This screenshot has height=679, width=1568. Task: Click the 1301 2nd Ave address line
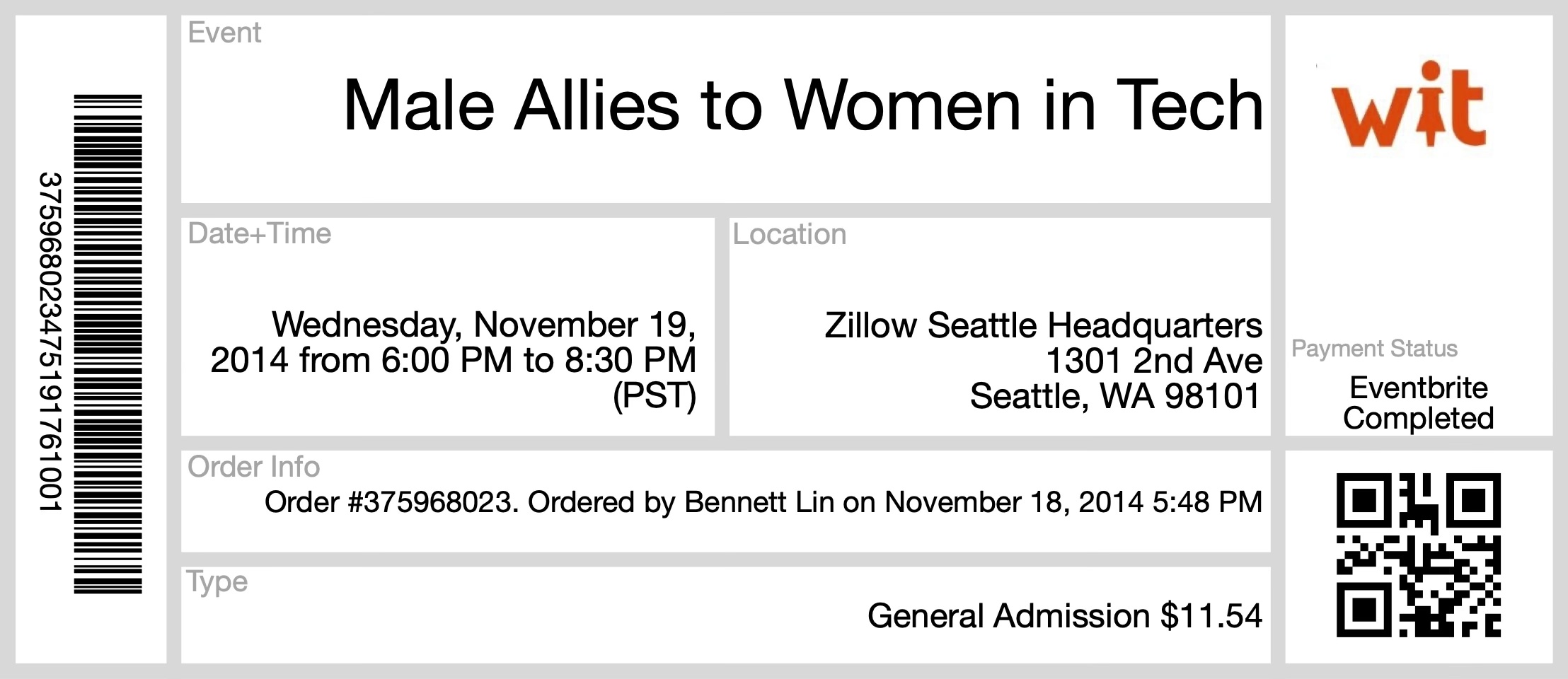(x=1154, y=361)
